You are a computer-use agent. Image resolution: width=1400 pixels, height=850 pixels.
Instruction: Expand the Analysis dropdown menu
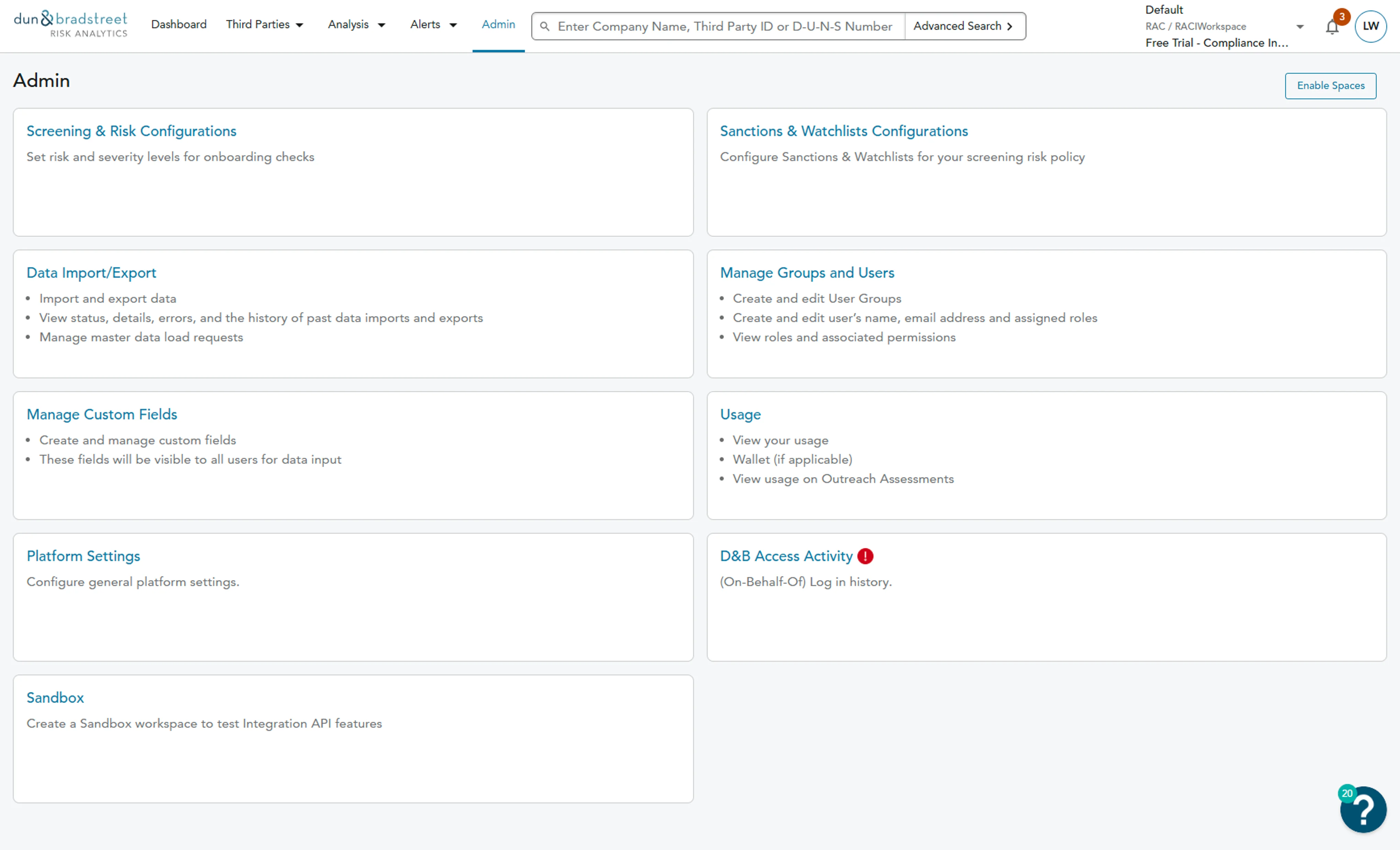tap(356, 24)
